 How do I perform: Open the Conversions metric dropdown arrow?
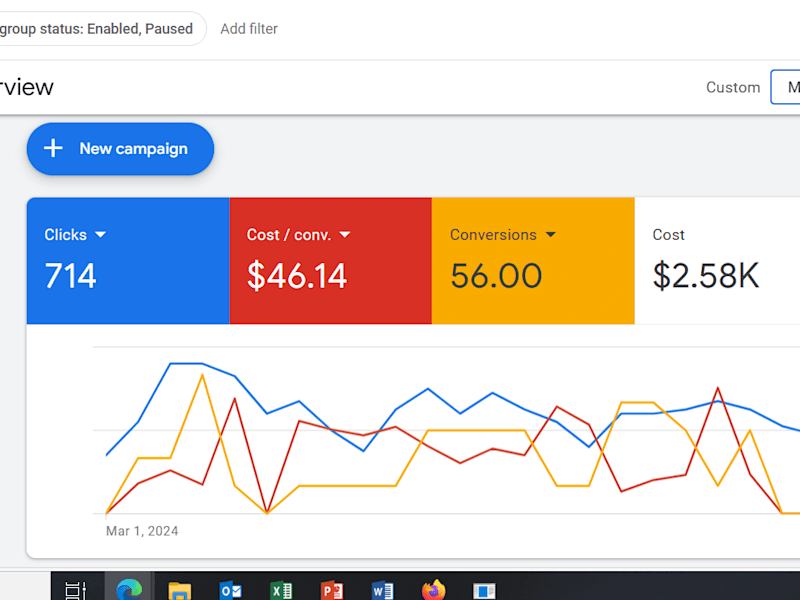pos(551,235)
